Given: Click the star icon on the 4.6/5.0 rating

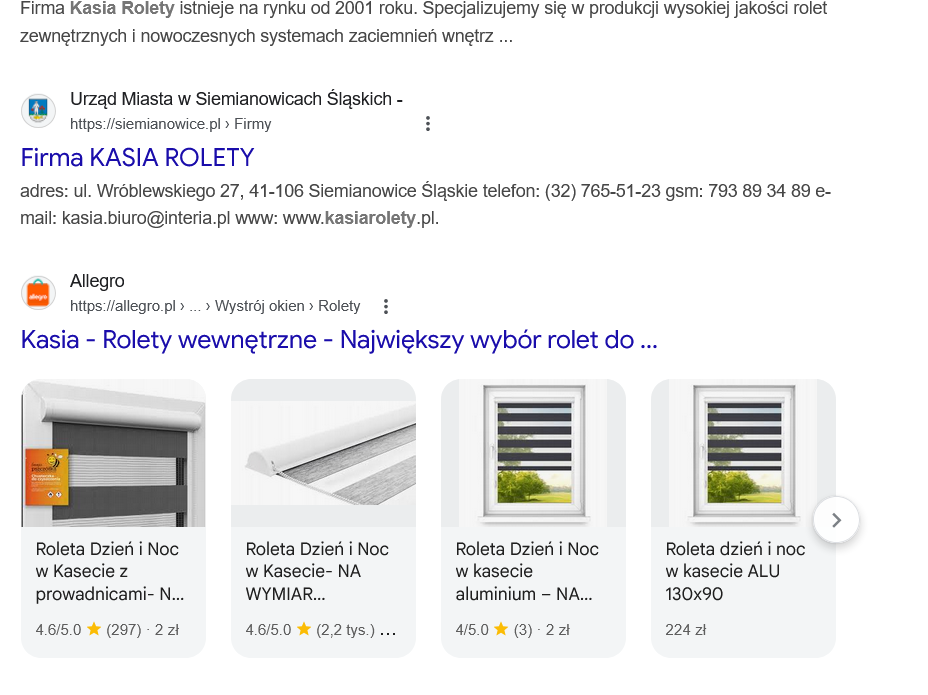Looking at the screenshot, I should tap(94, 630).
